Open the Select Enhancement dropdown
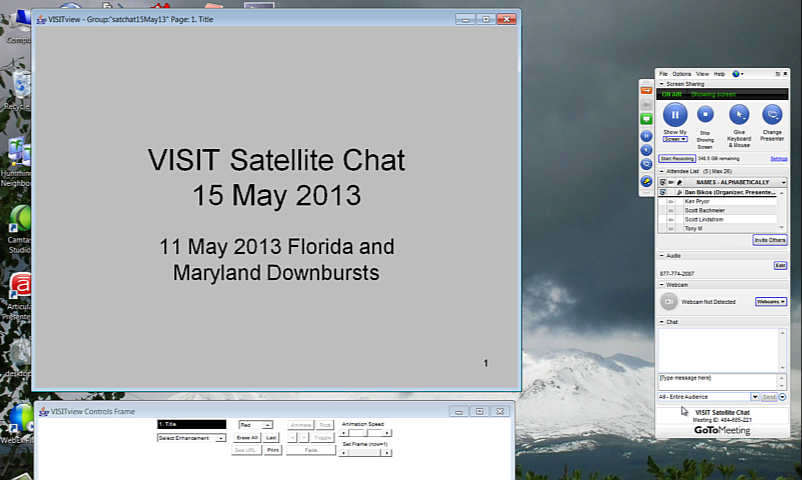The width and height of the screenshot is (802, 480). pos(191,438)
